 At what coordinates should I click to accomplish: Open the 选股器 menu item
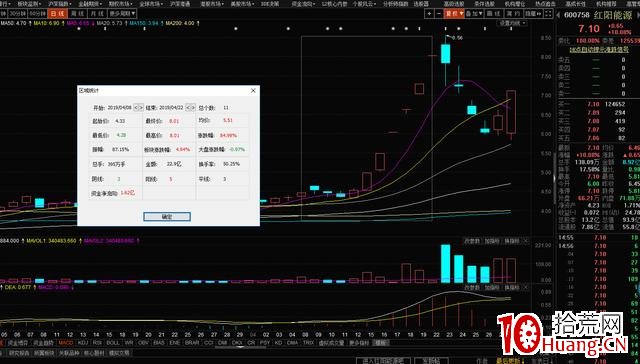pyautogui.click(x=421, y=4)
